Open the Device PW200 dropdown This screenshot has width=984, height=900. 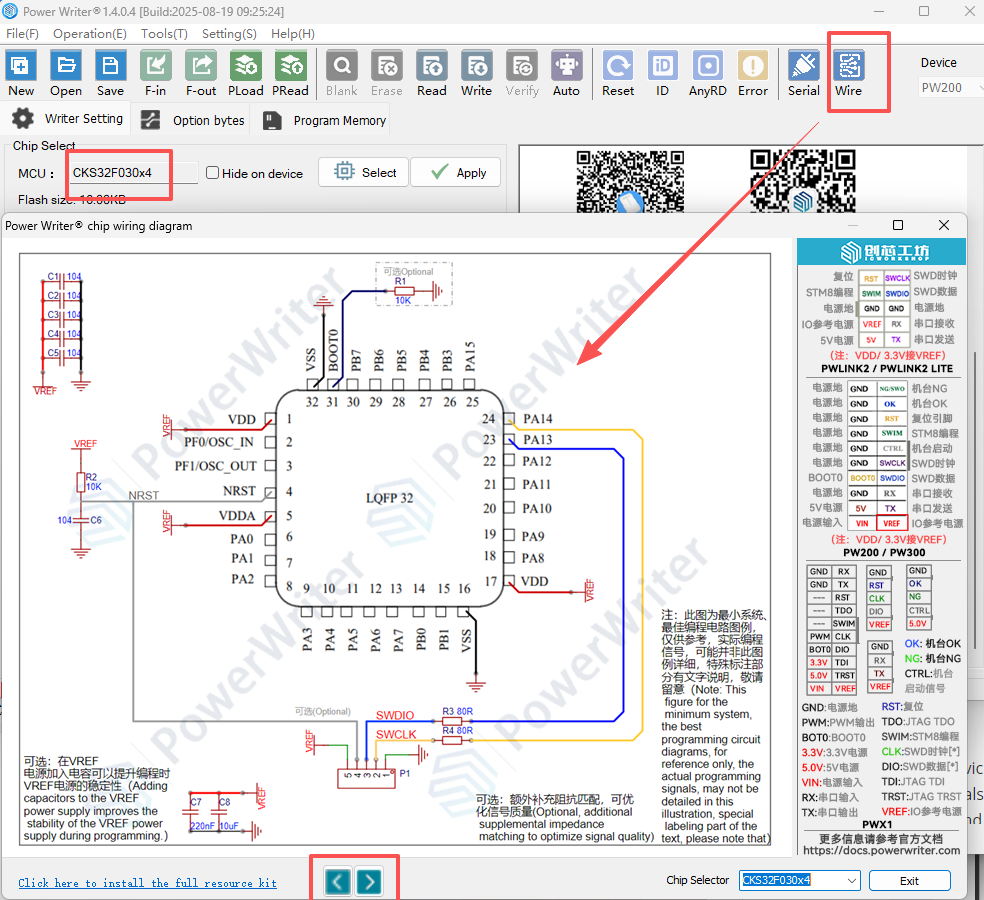pos(949,88)
